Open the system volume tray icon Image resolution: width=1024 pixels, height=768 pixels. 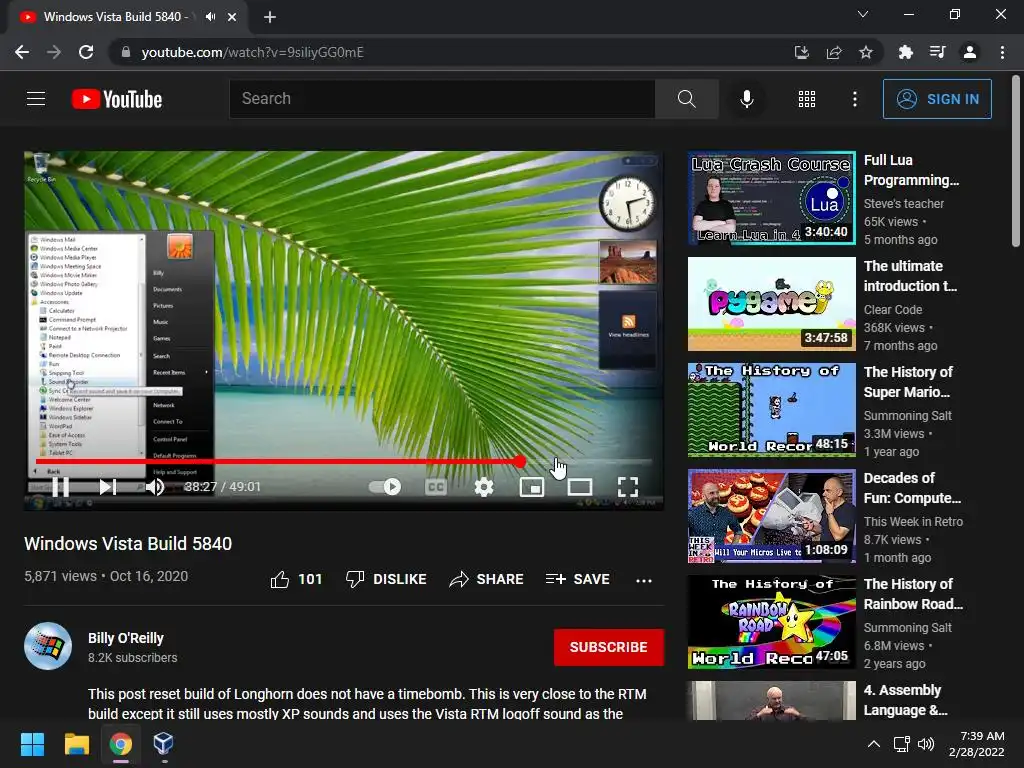tap(925, 744)
